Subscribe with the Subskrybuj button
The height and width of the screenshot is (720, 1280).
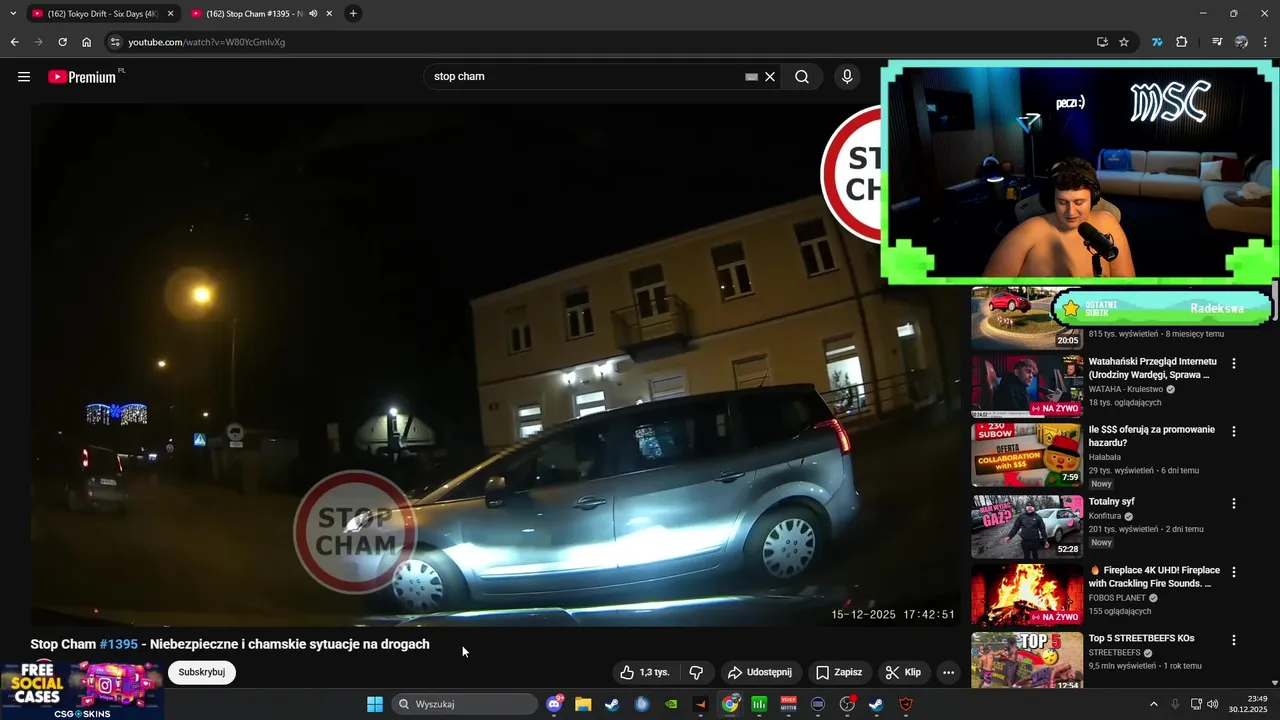pos(202,672)
